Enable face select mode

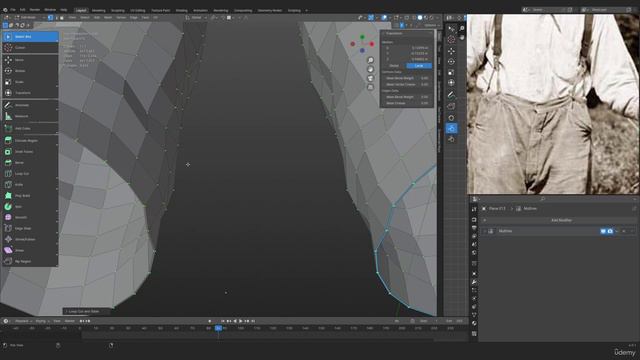62,18
